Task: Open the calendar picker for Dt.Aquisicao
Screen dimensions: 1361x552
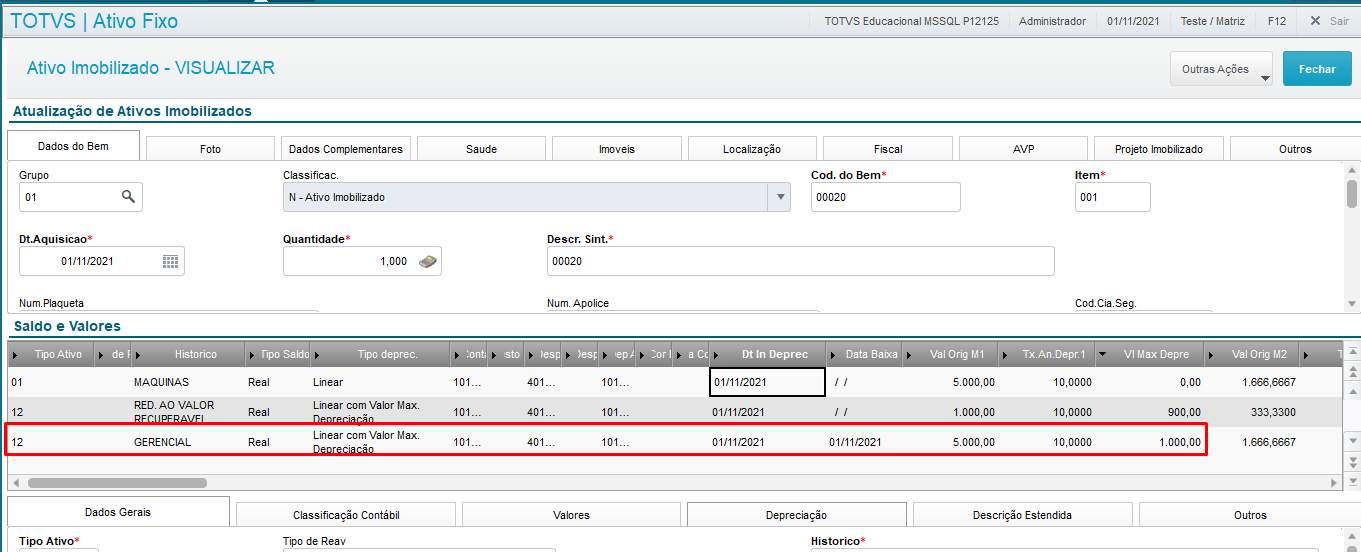Action: 170,261
